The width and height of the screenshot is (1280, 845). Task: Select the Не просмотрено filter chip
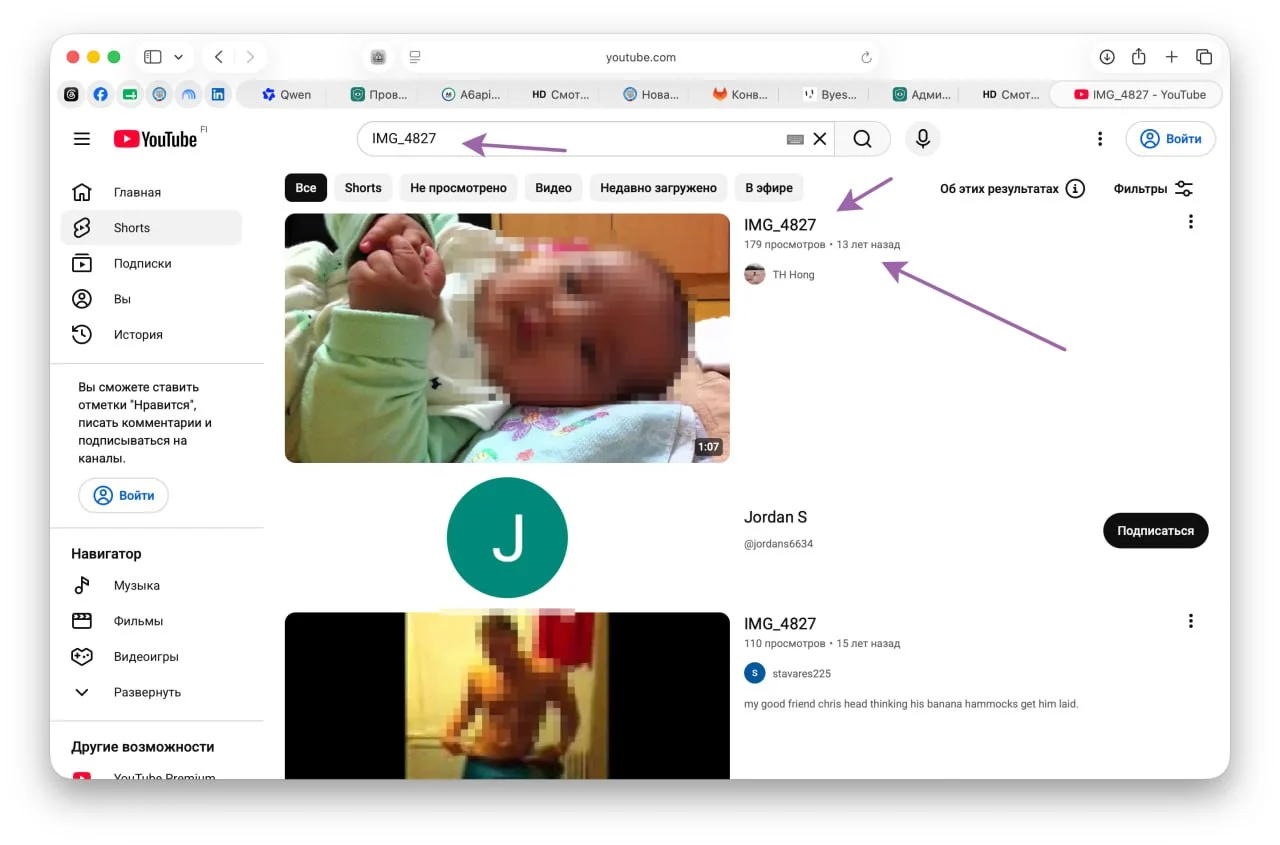[458, 188]
